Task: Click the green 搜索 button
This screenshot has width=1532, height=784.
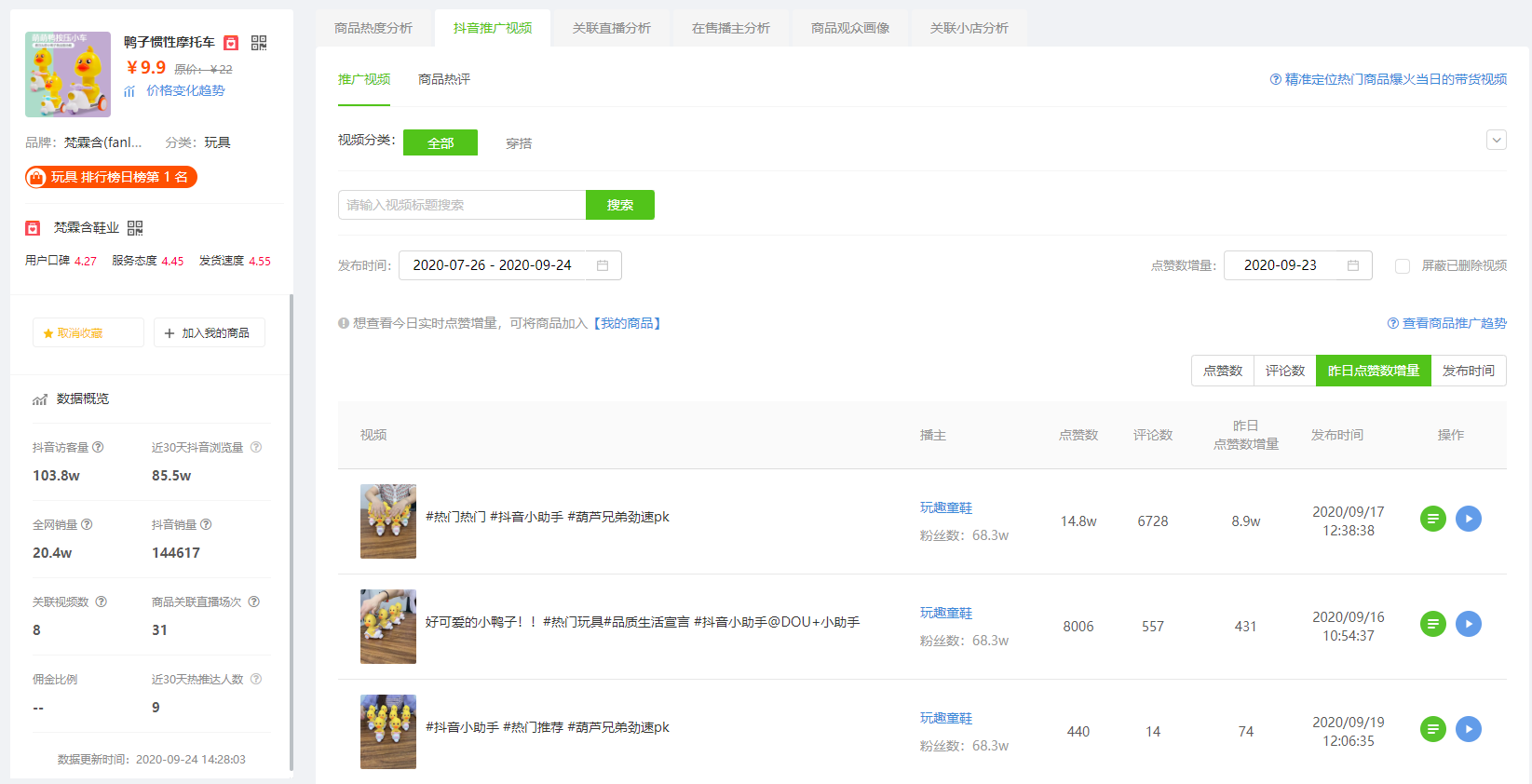Action: 620,205
